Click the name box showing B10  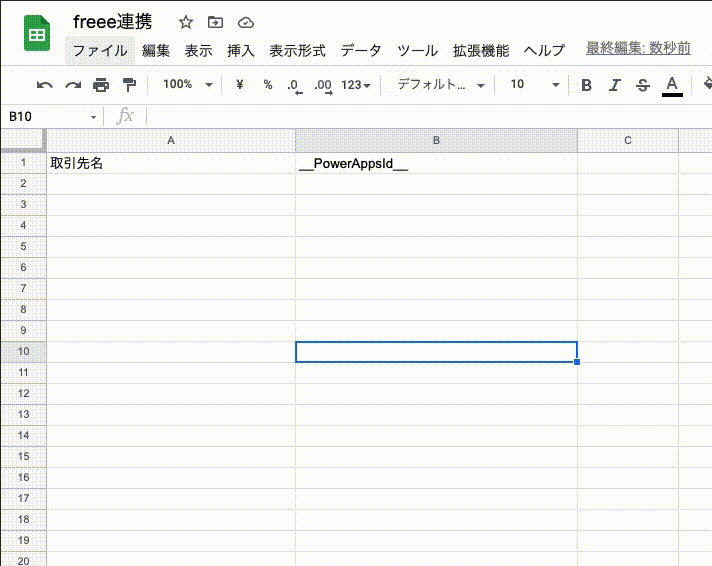click(x=45, y=117)
